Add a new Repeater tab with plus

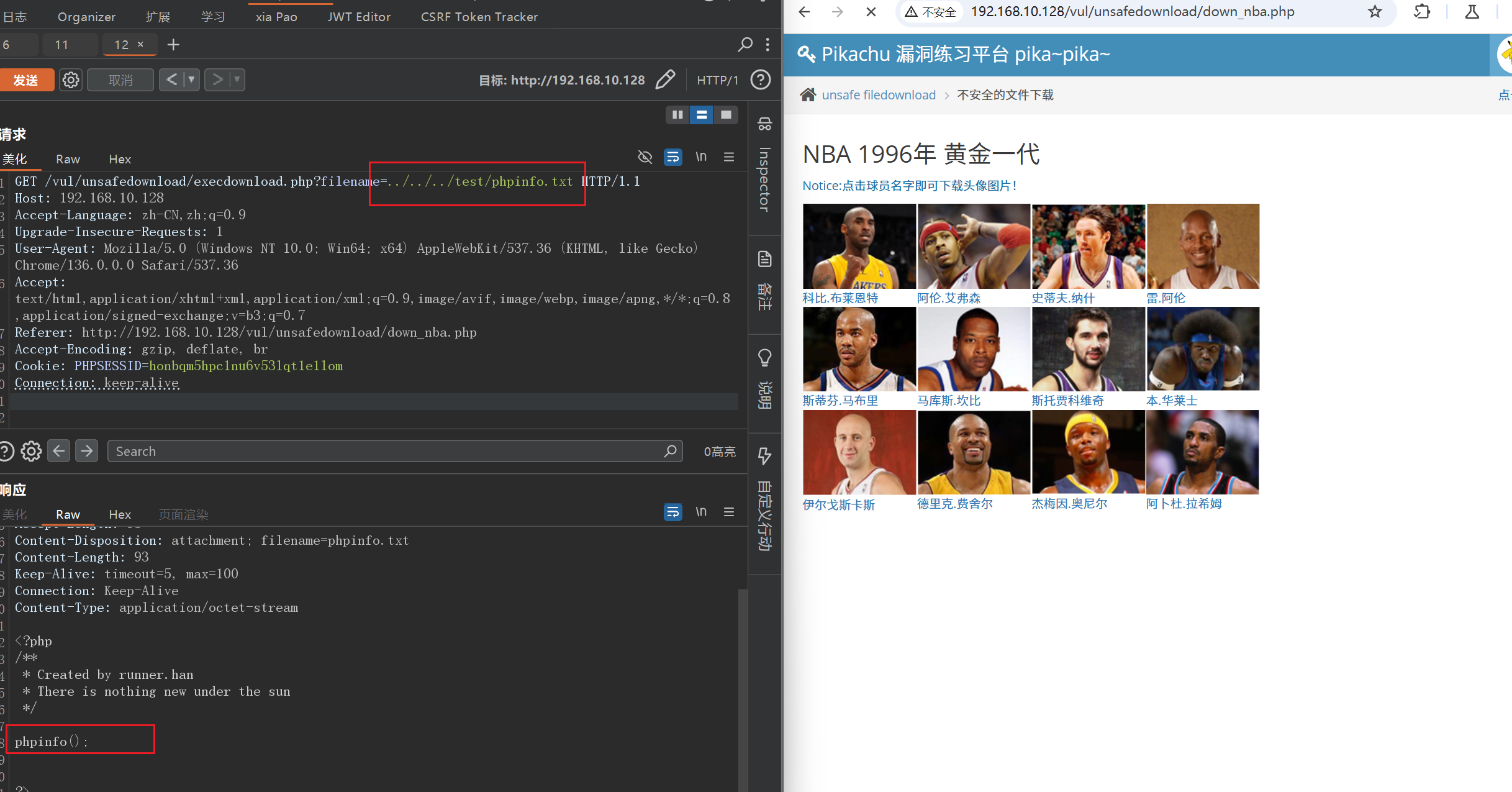click(x=173, y=45)
